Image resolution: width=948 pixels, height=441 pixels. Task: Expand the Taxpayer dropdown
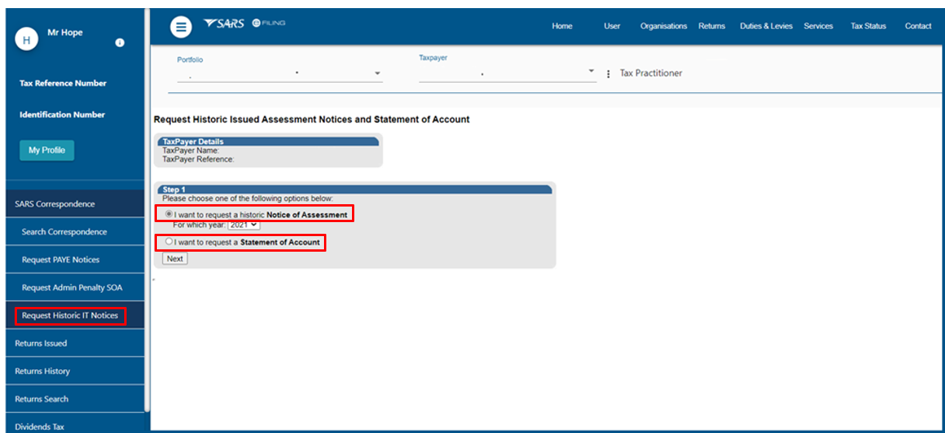tap(591, 72)
